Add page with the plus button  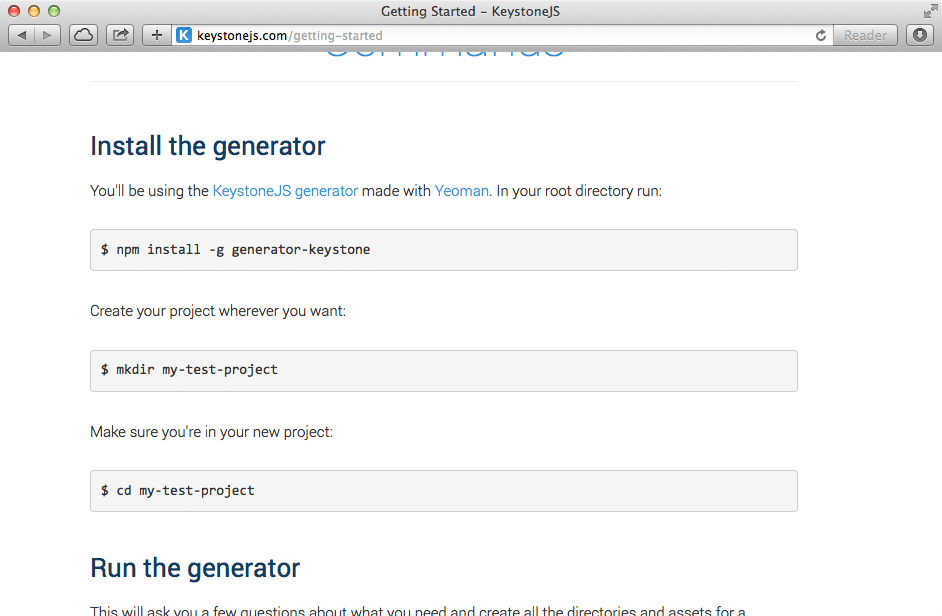157,35
